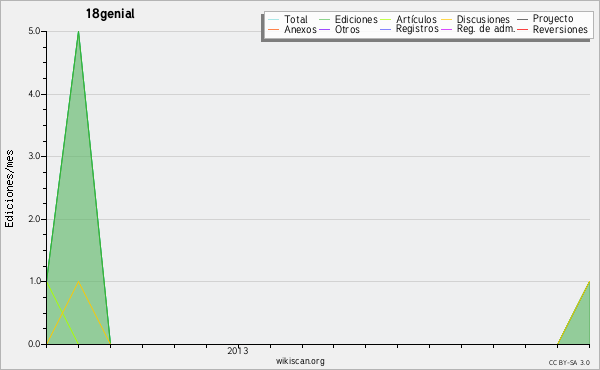Select the Reg. de adm. legend entry

tap(486, 29)
